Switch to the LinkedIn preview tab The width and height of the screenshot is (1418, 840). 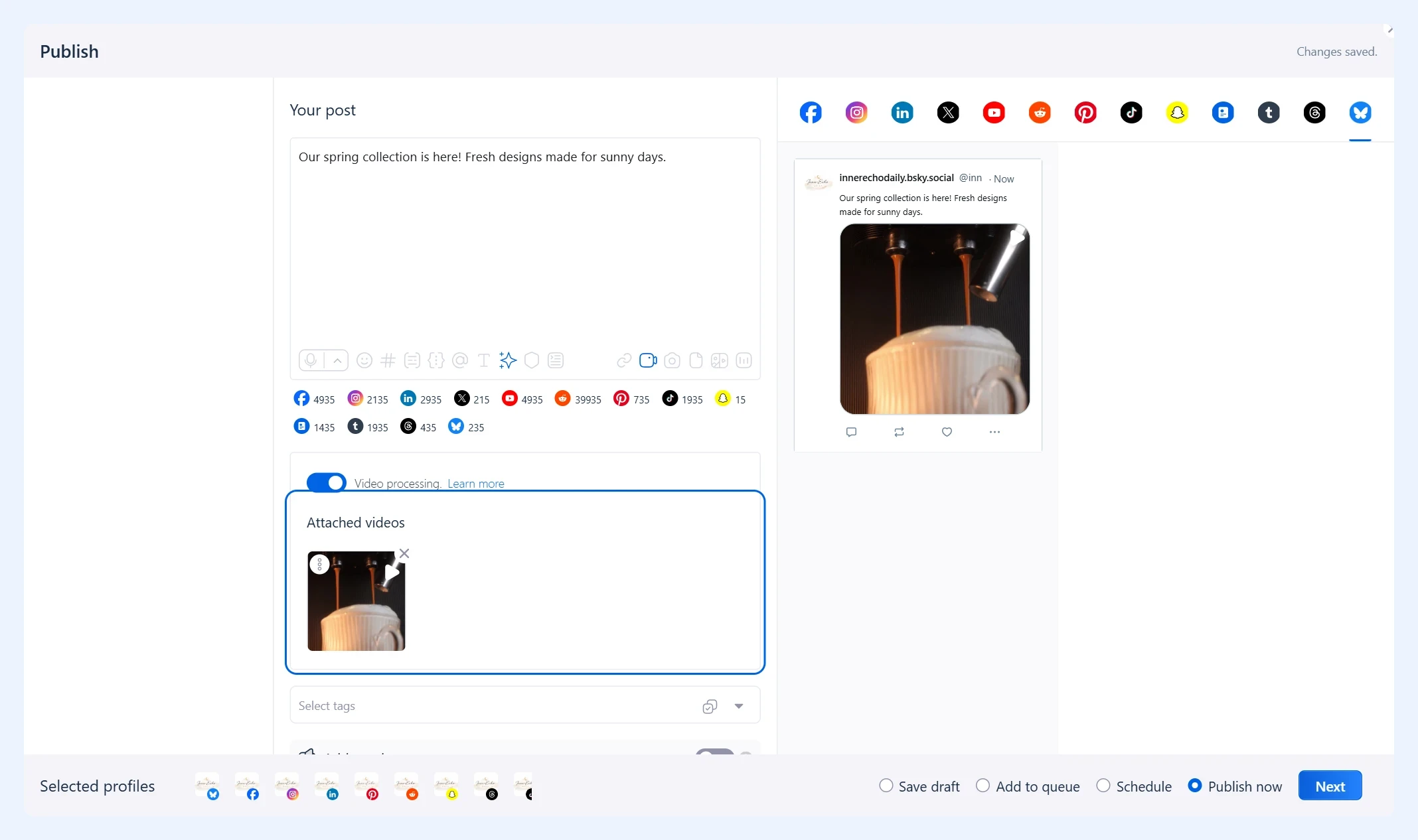(902, 112)
